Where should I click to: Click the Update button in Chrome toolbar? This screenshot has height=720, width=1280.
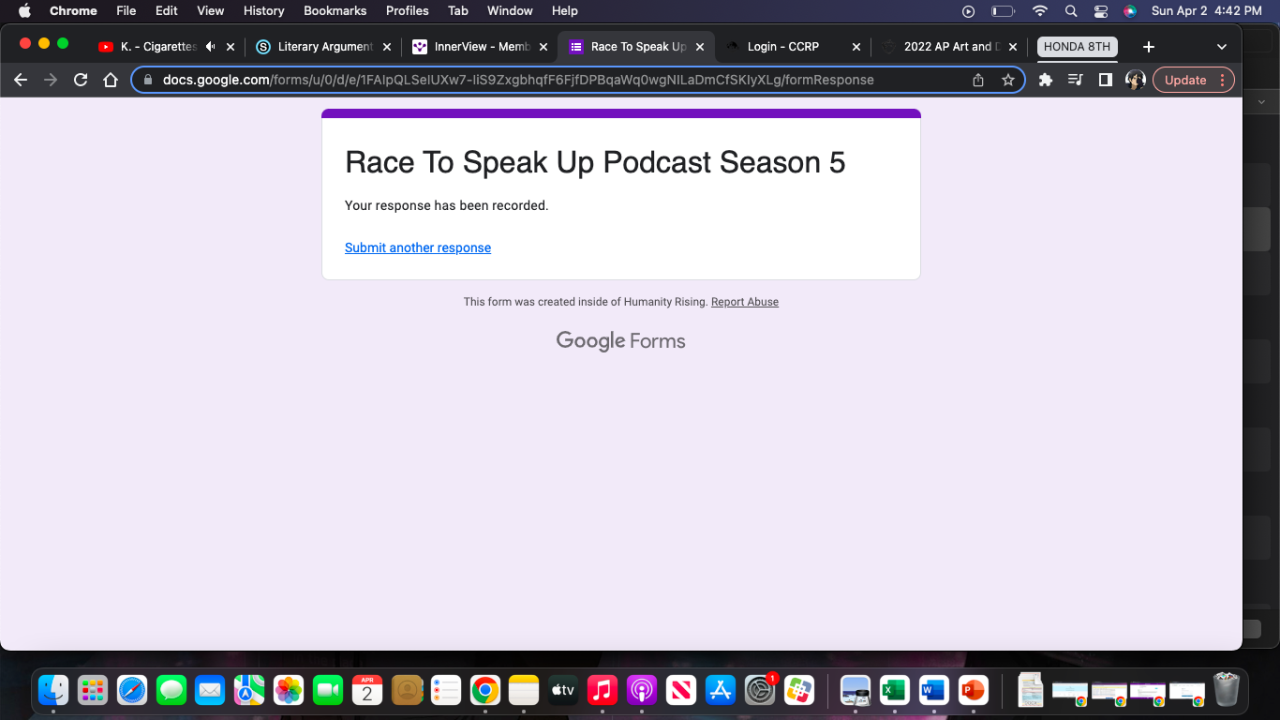(x=1194, y=80)
